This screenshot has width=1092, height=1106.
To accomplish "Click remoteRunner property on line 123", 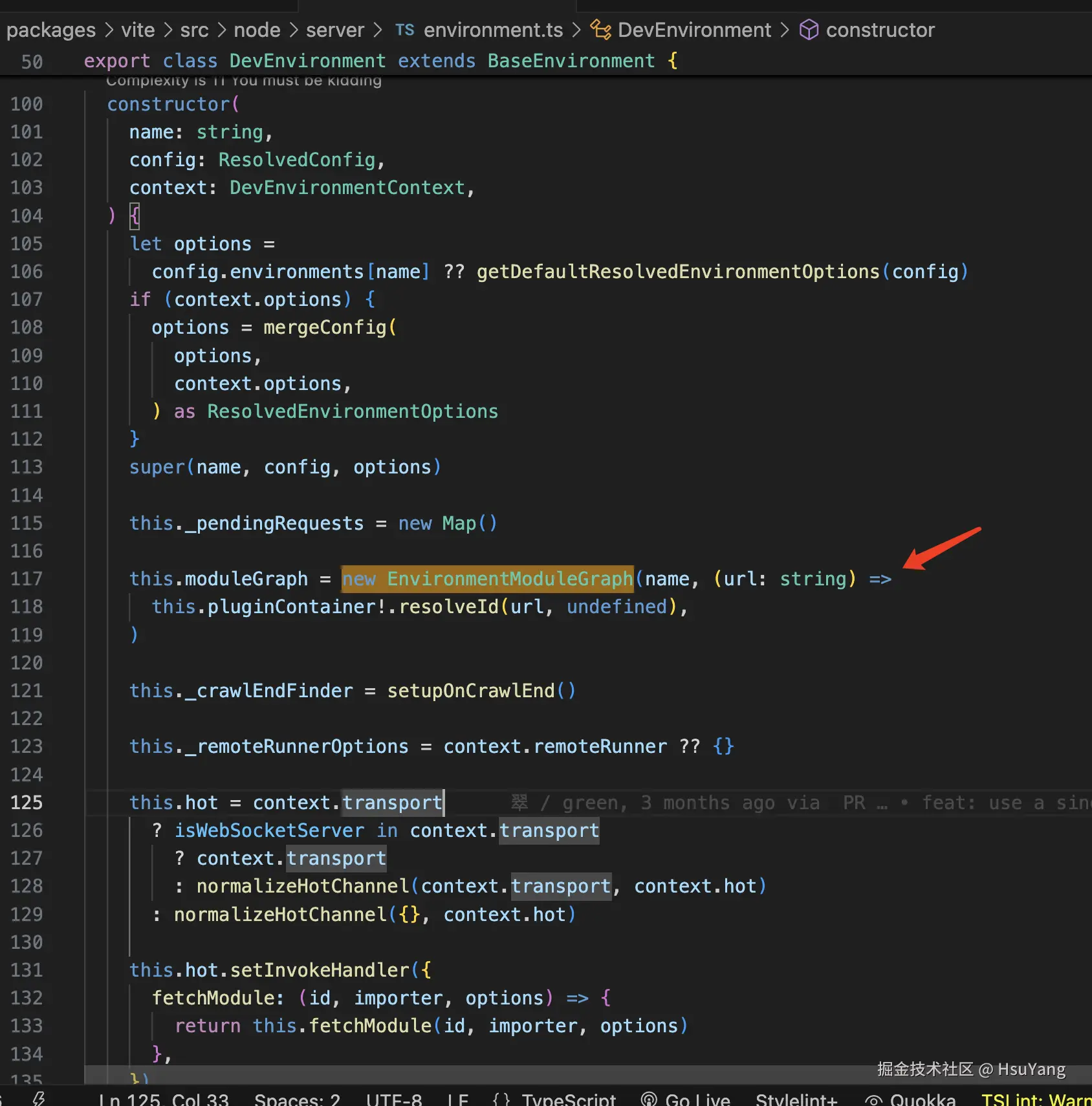I will click(x=600, y=746).
